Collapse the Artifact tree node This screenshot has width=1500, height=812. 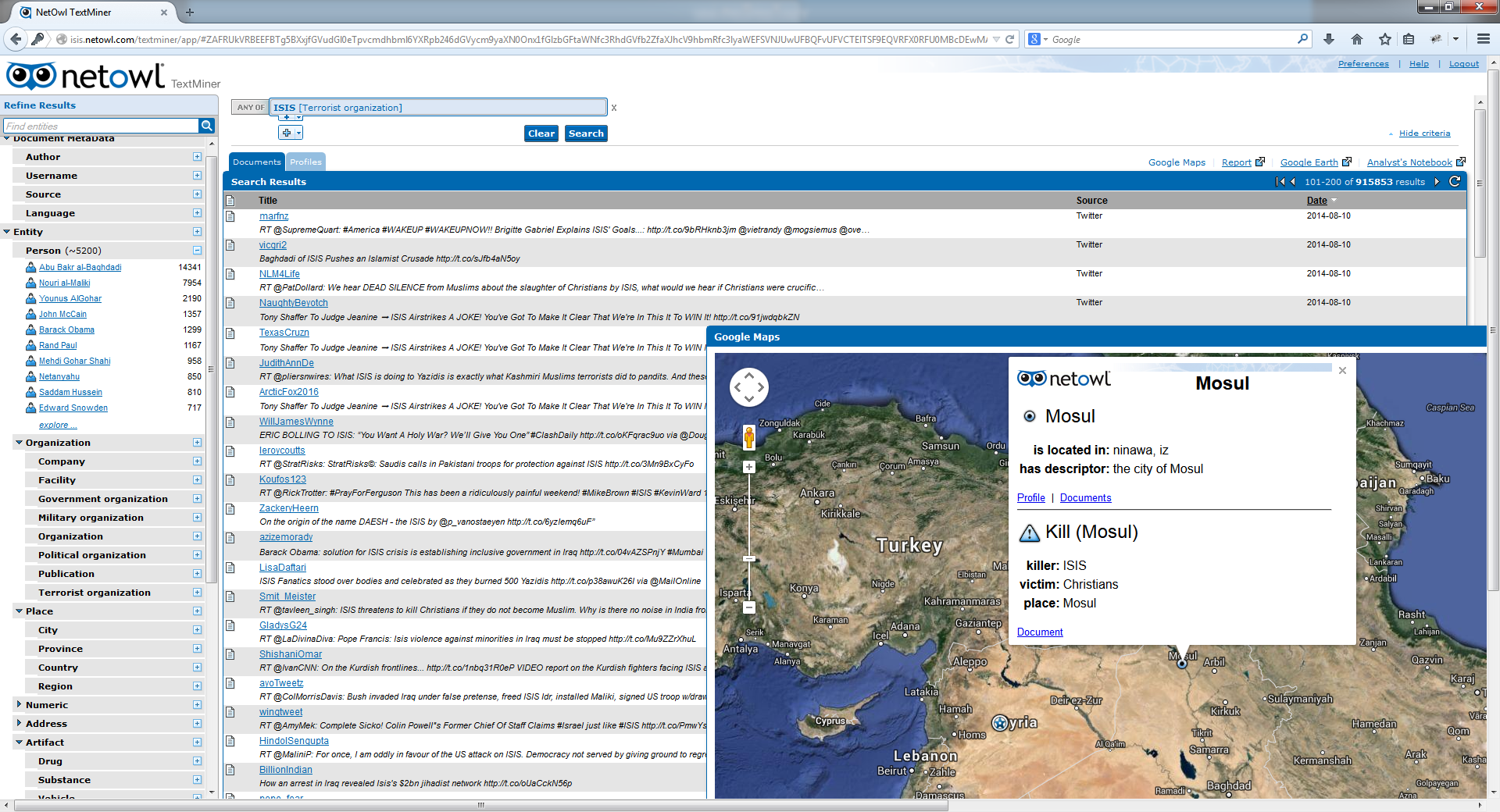pyautogui.click(x=19, y=743)
